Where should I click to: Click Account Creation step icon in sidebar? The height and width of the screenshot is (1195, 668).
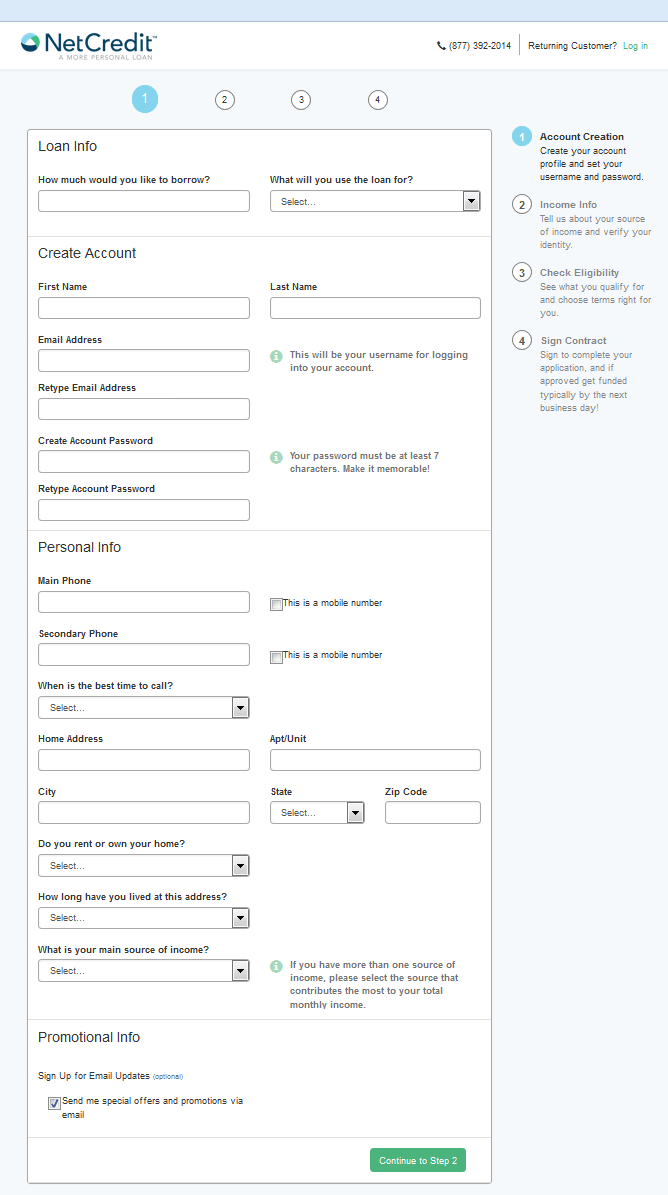pos(522,136)
